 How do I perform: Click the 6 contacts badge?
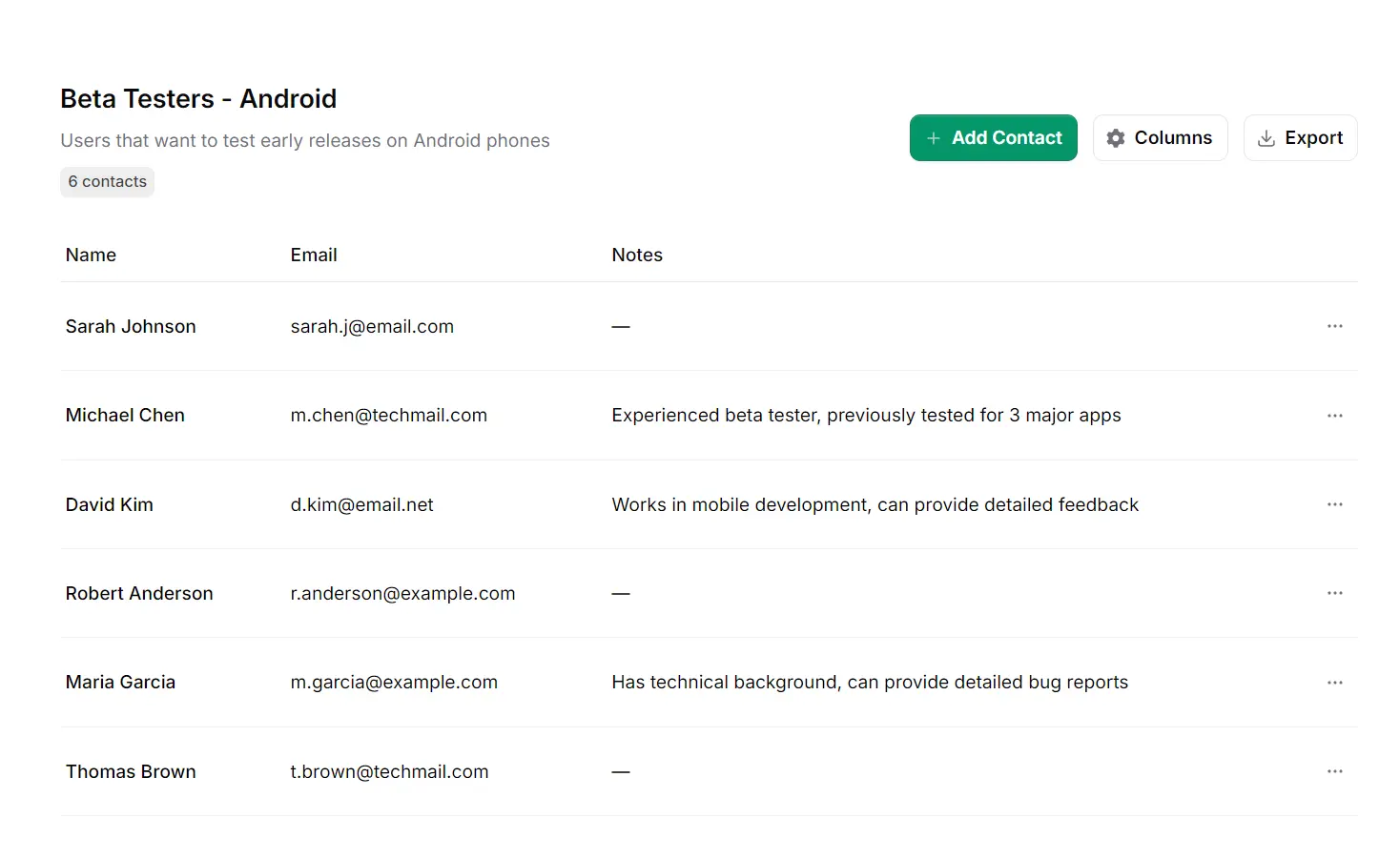point(107,182)
